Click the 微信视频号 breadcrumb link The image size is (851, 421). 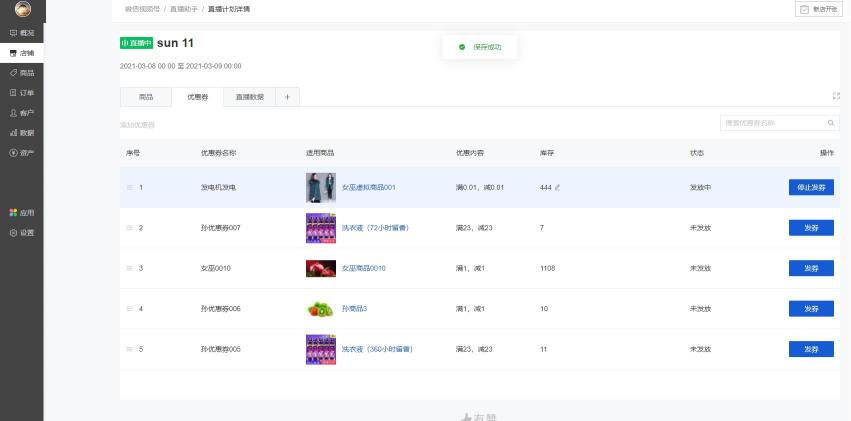143,9
